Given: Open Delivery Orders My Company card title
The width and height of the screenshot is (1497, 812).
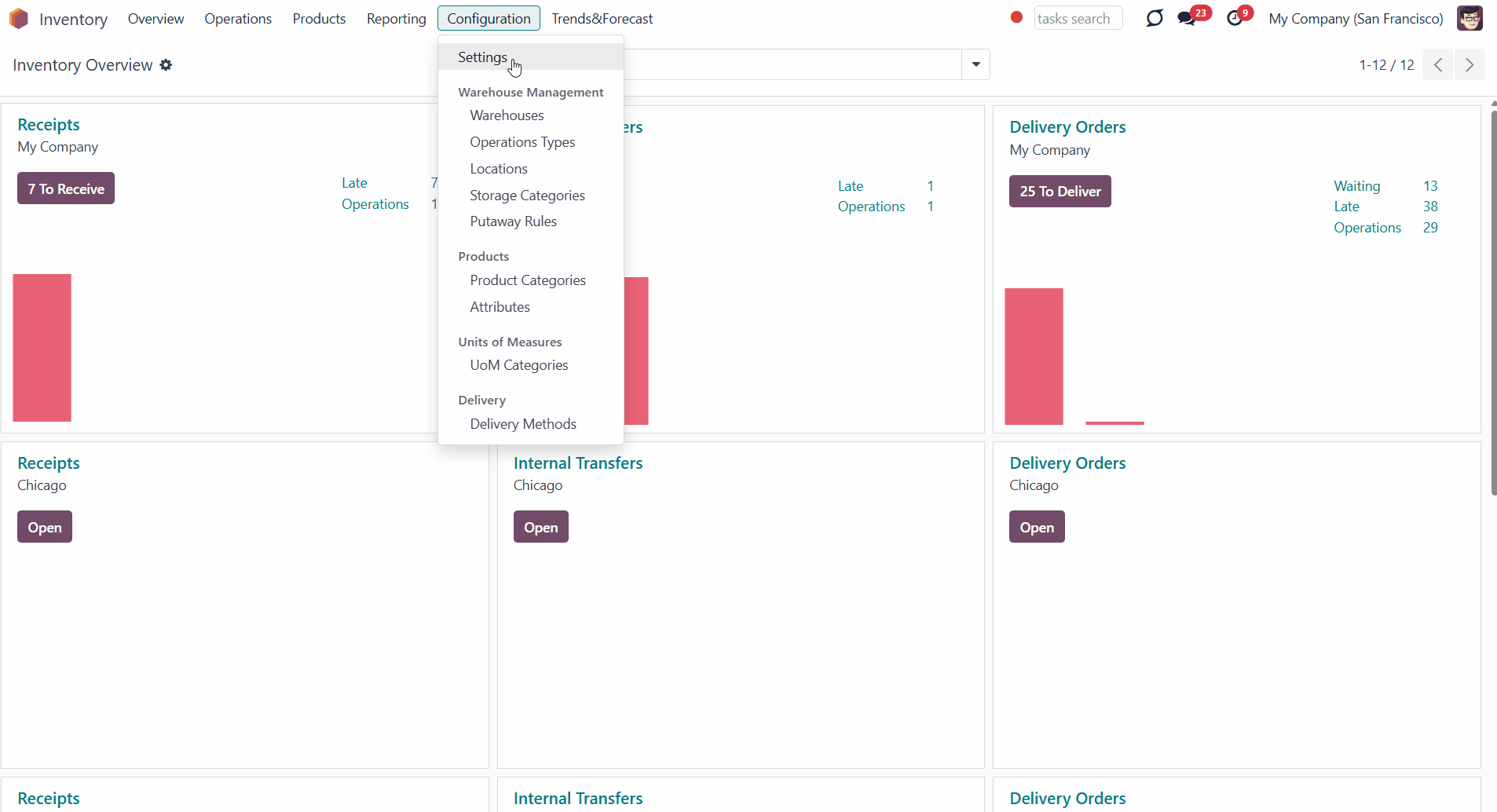Looking at the screenshot, I should 1067,127.
